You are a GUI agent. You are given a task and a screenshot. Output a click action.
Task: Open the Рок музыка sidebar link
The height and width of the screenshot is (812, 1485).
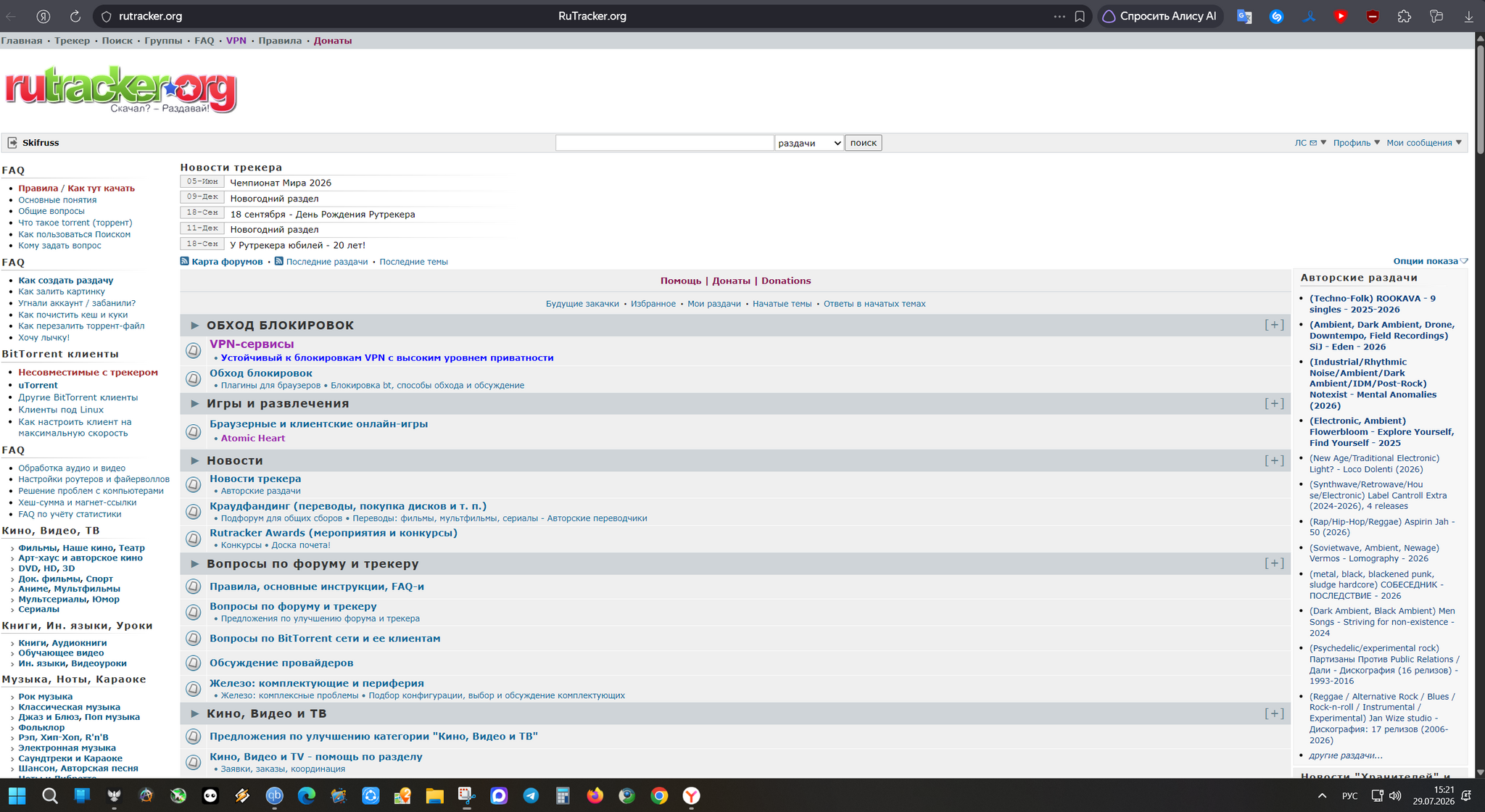[46, 697]
